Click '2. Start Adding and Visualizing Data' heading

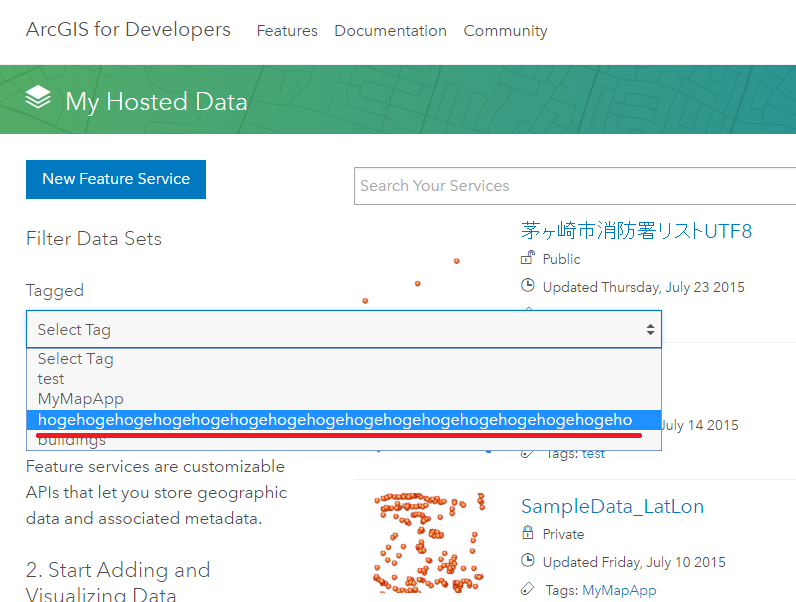click(x=118, y=581)
